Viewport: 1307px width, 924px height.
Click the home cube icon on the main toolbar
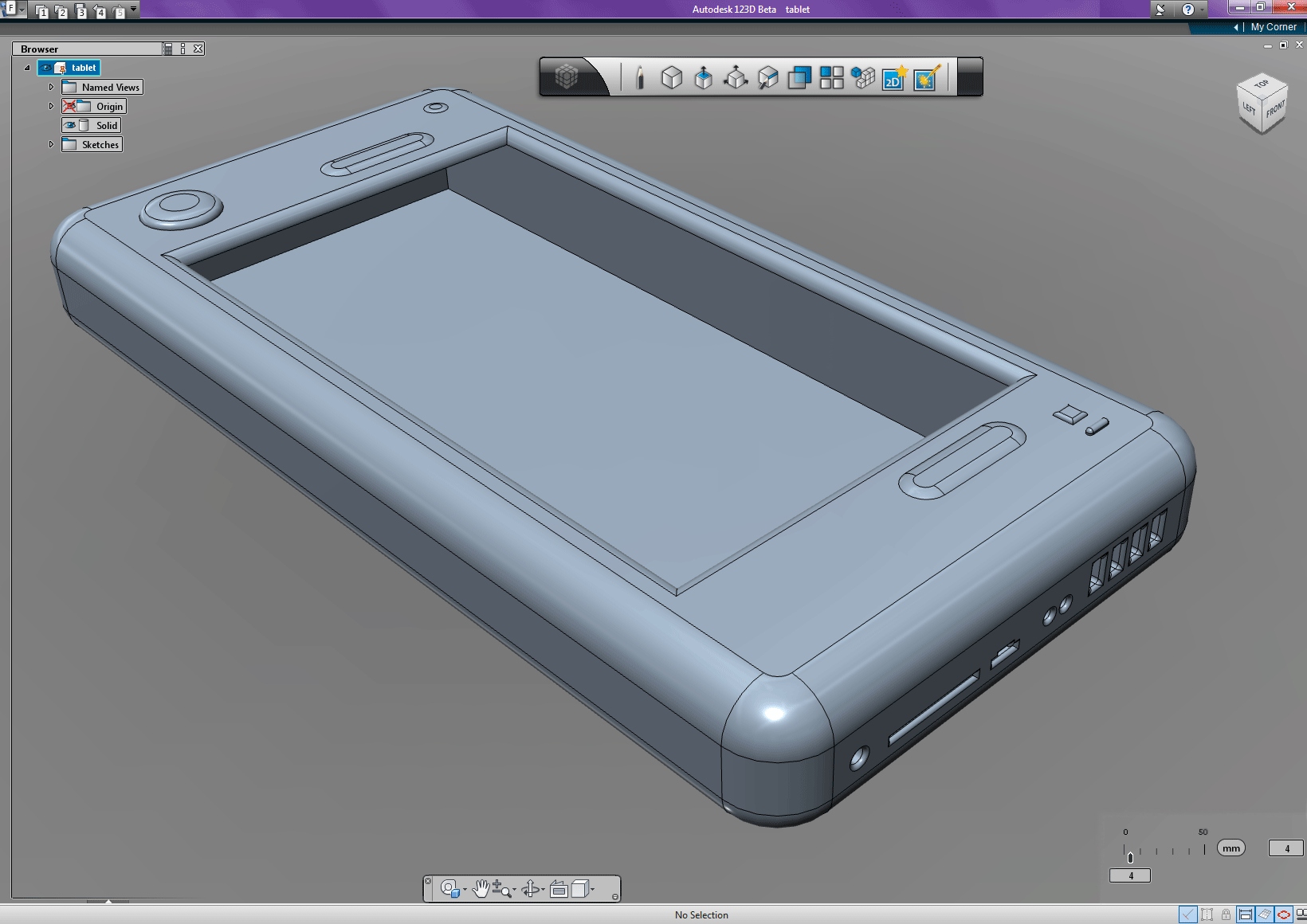click(567, 76)
